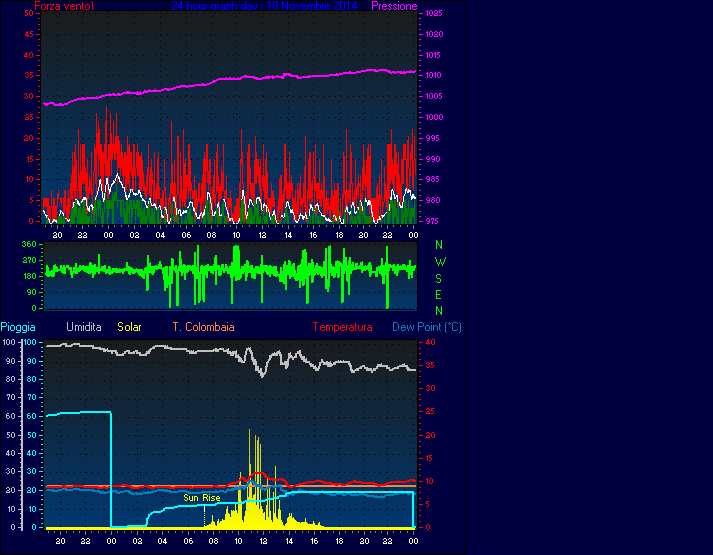Click the 360 wind direction axis value
The width and height of the screenshot is (713, 555).
29,245
